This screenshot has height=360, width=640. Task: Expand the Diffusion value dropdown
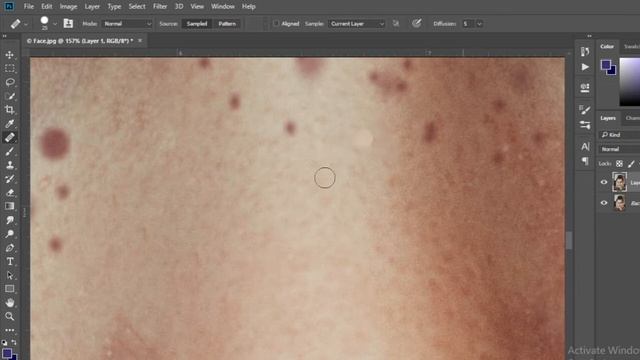tap(480, 24)
